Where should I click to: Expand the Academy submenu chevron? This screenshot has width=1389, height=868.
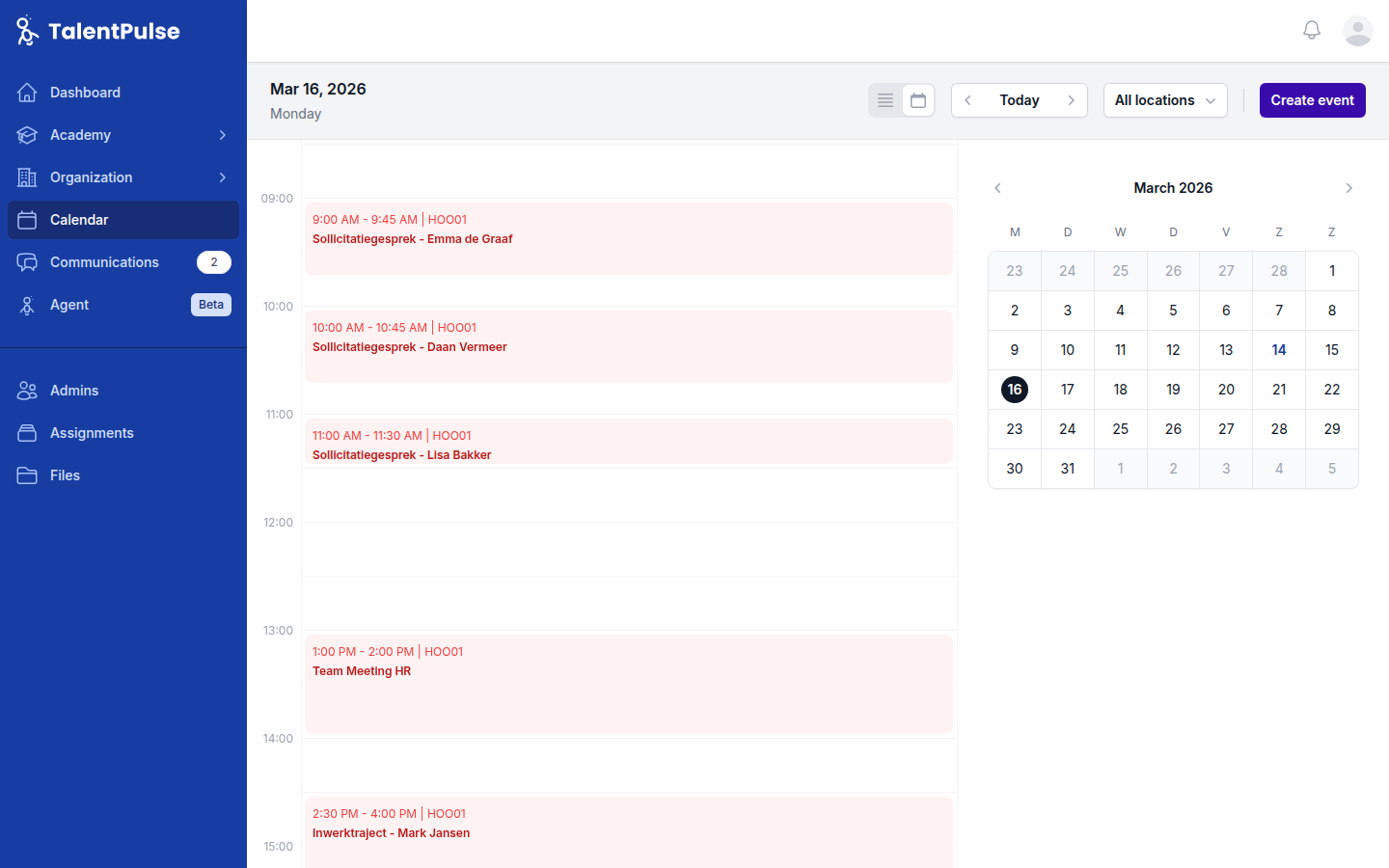coord(225,135)
